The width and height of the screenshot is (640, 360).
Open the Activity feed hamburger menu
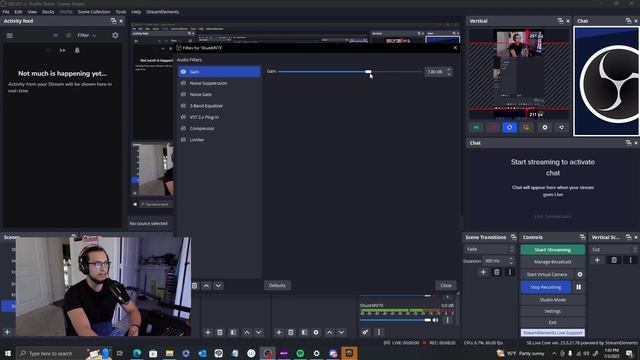10,36
